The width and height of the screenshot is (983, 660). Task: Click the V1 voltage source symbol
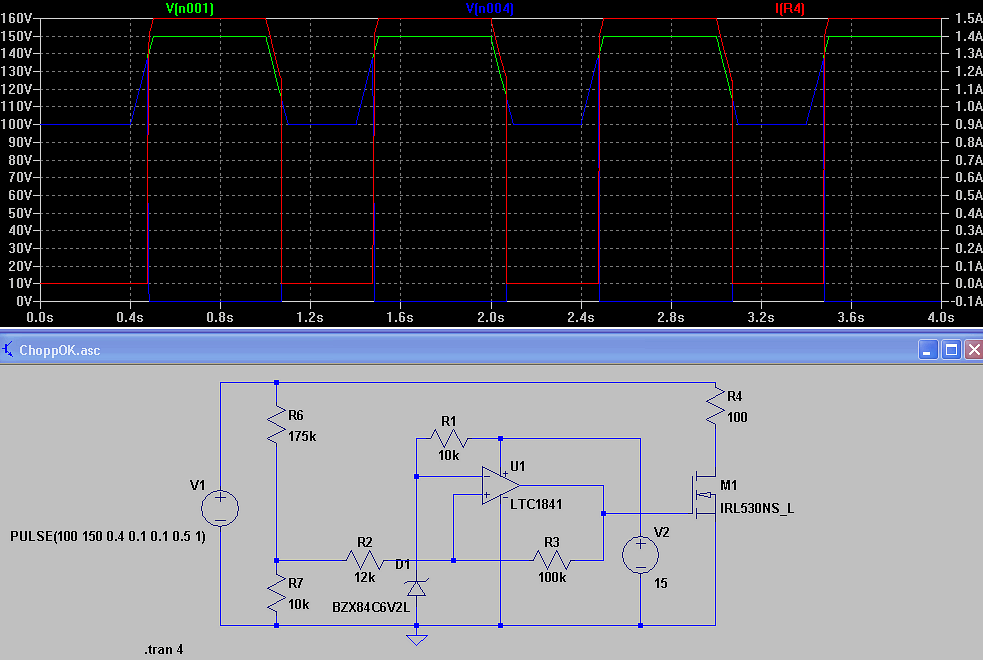[x=220, y=508]
